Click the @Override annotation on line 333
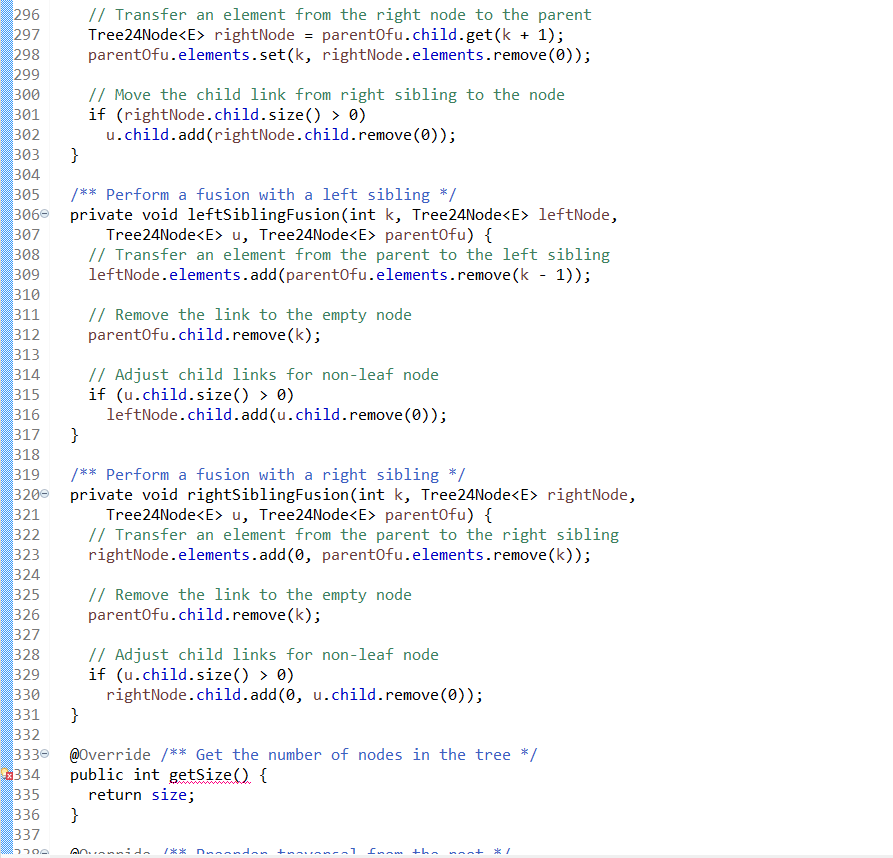893x858 pixels. click(103, 754)
